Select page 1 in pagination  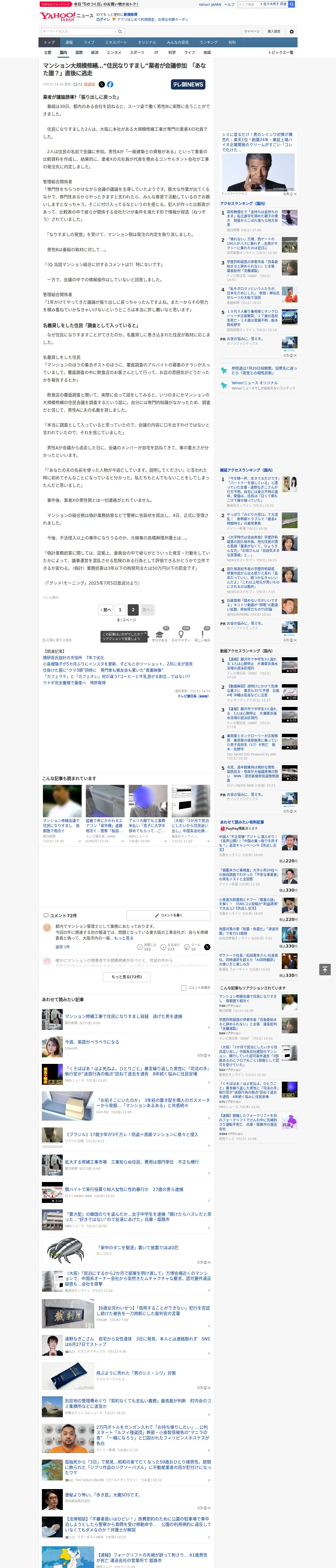pyautogui.click(x=120, y=609)
